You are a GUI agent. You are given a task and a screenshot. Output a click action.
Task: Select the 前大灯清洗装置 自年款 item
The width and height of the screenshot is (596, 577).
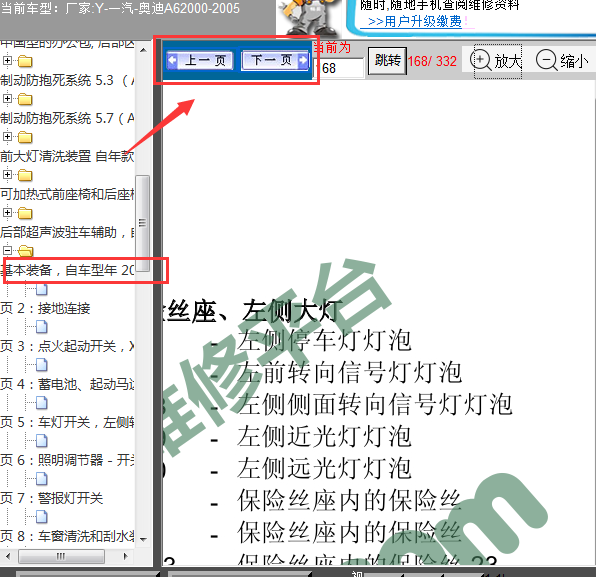tap(67, 156)
